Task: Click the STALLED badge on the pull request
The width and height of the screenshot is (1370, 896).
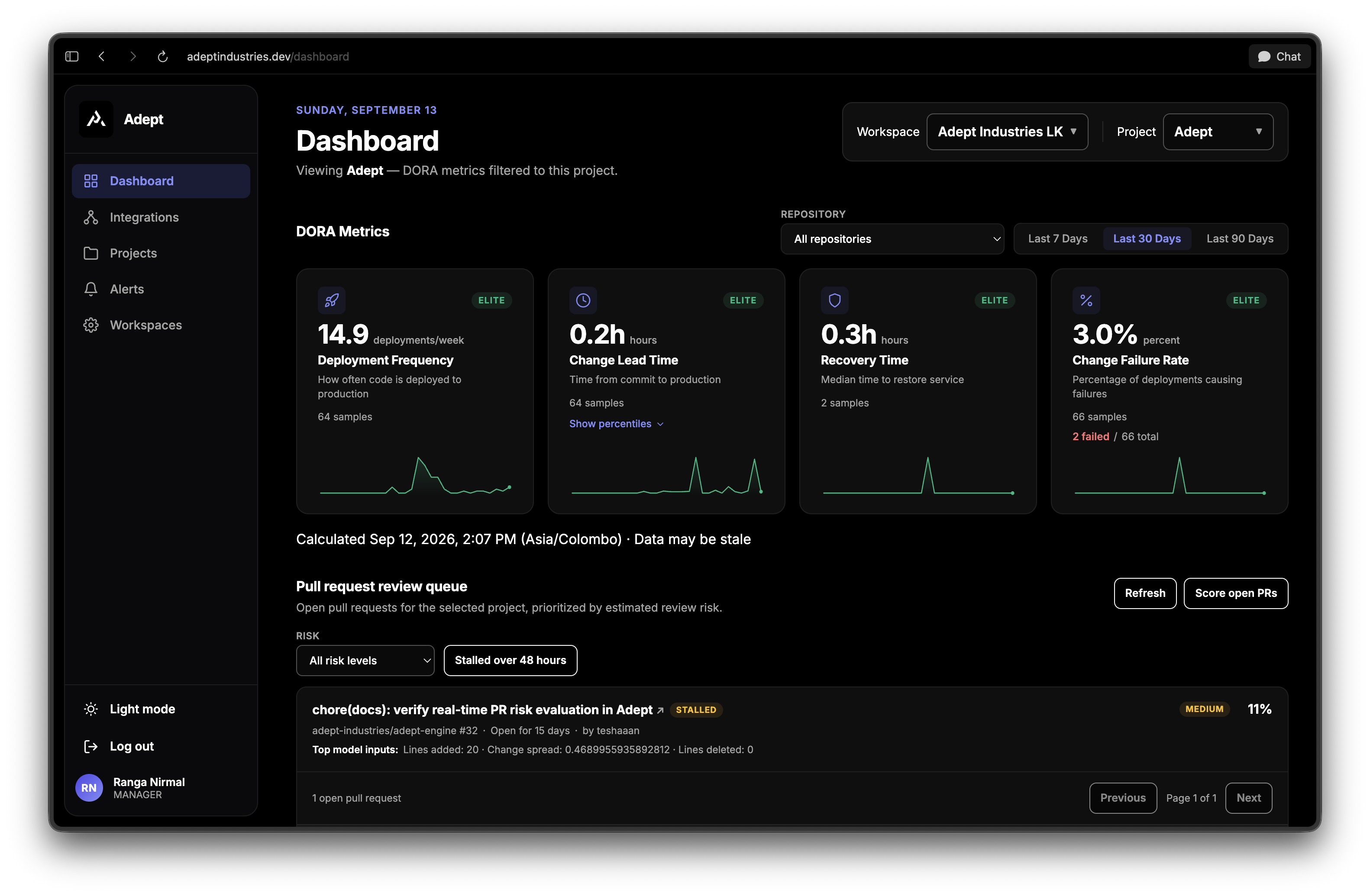Action: click(x=696, y=710)
